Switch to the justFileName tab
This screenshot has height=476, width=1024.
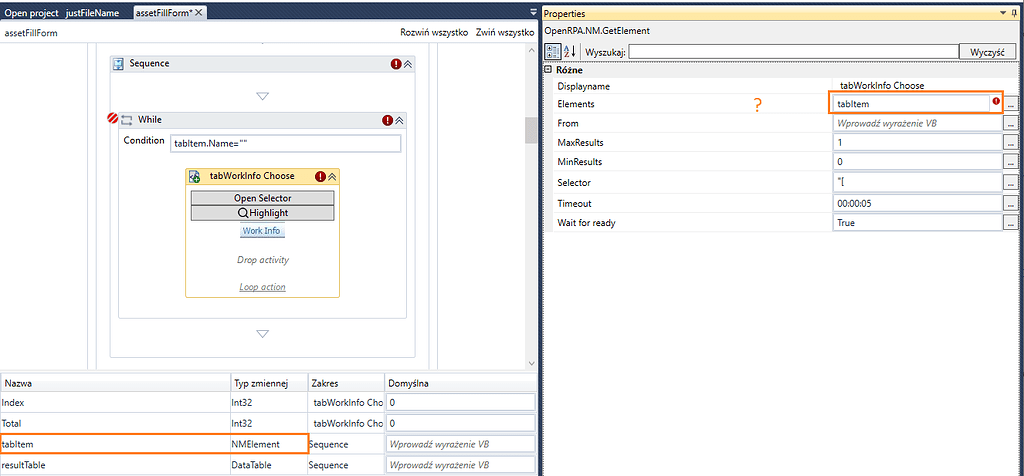92,12
